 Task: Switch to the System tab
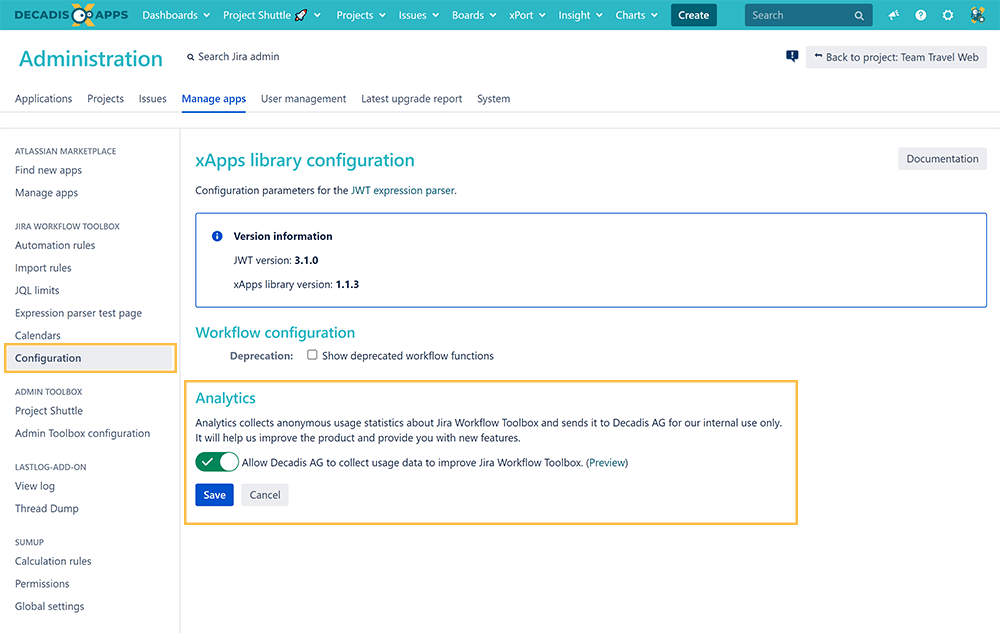click(x=494, y=99)
